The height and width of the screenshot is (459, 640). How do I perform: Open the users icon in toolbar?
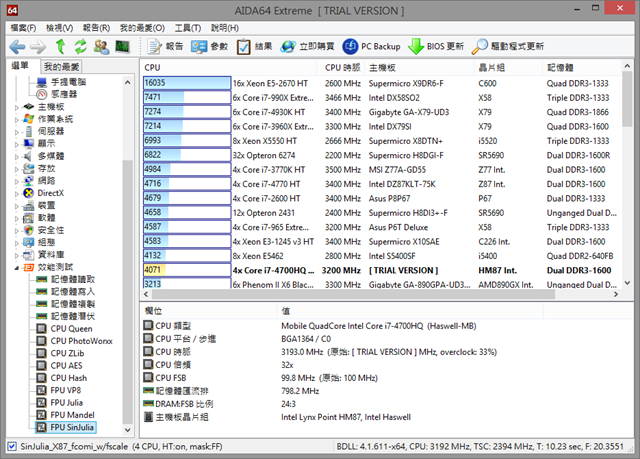click(x=101, y=47)
